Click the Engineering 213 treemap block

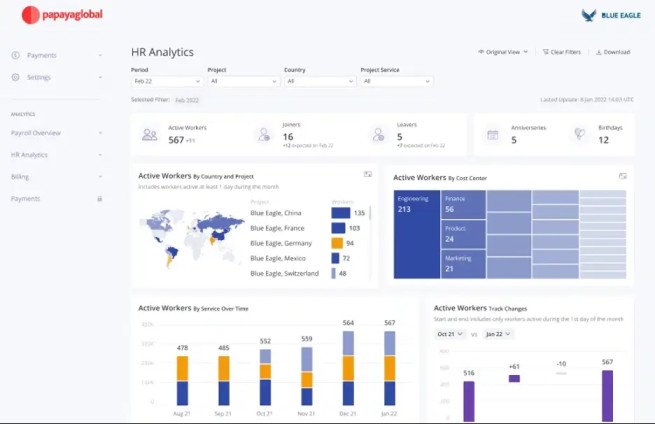point(417,234)
